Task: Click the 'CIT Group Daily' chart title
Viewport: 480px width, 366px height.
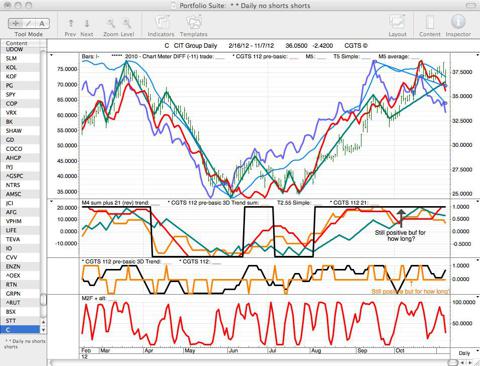Action: tap(195, 46)
